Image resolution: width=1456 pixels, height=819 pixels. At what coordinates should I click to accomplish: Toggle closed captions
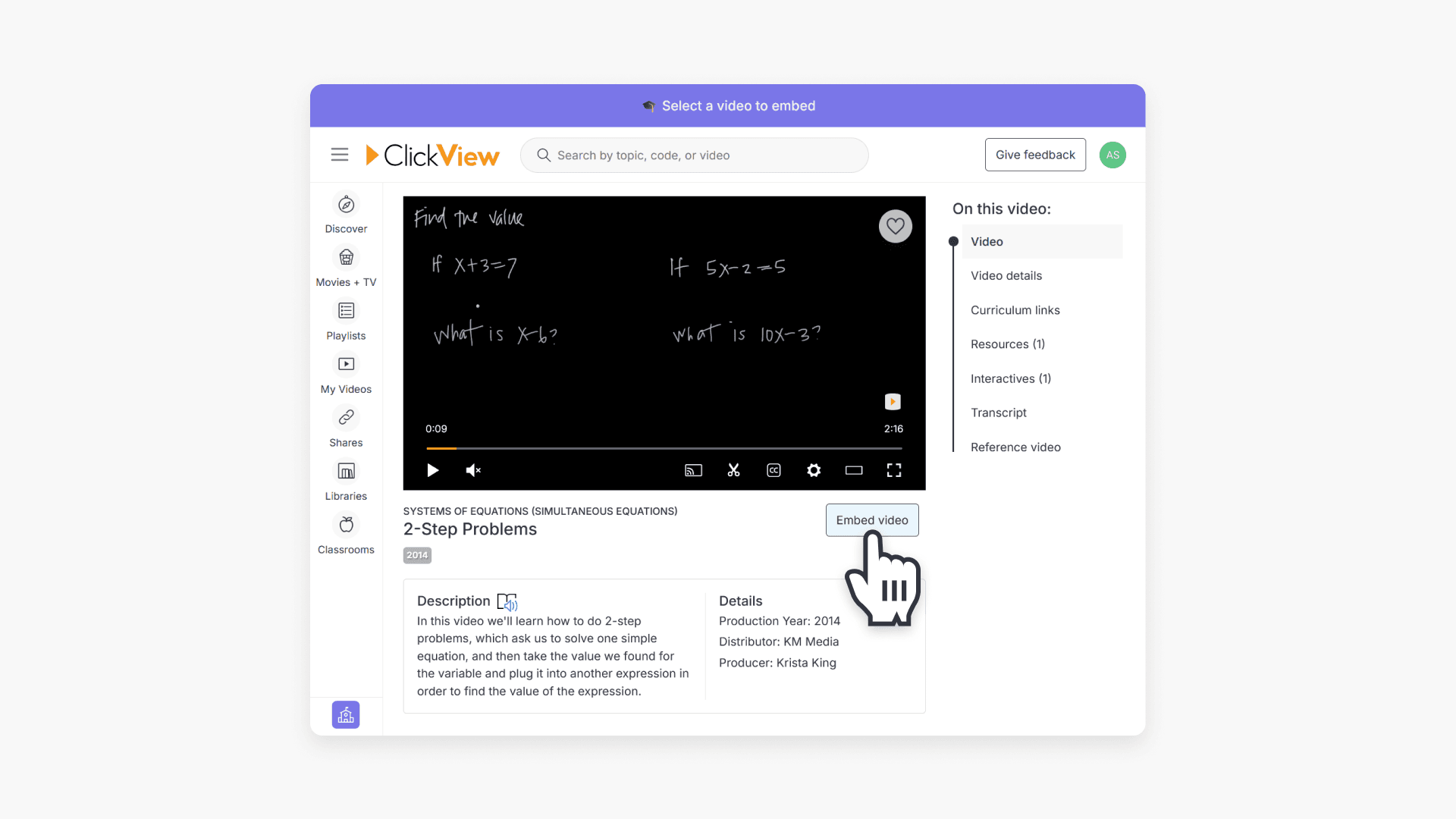point(773,470)
